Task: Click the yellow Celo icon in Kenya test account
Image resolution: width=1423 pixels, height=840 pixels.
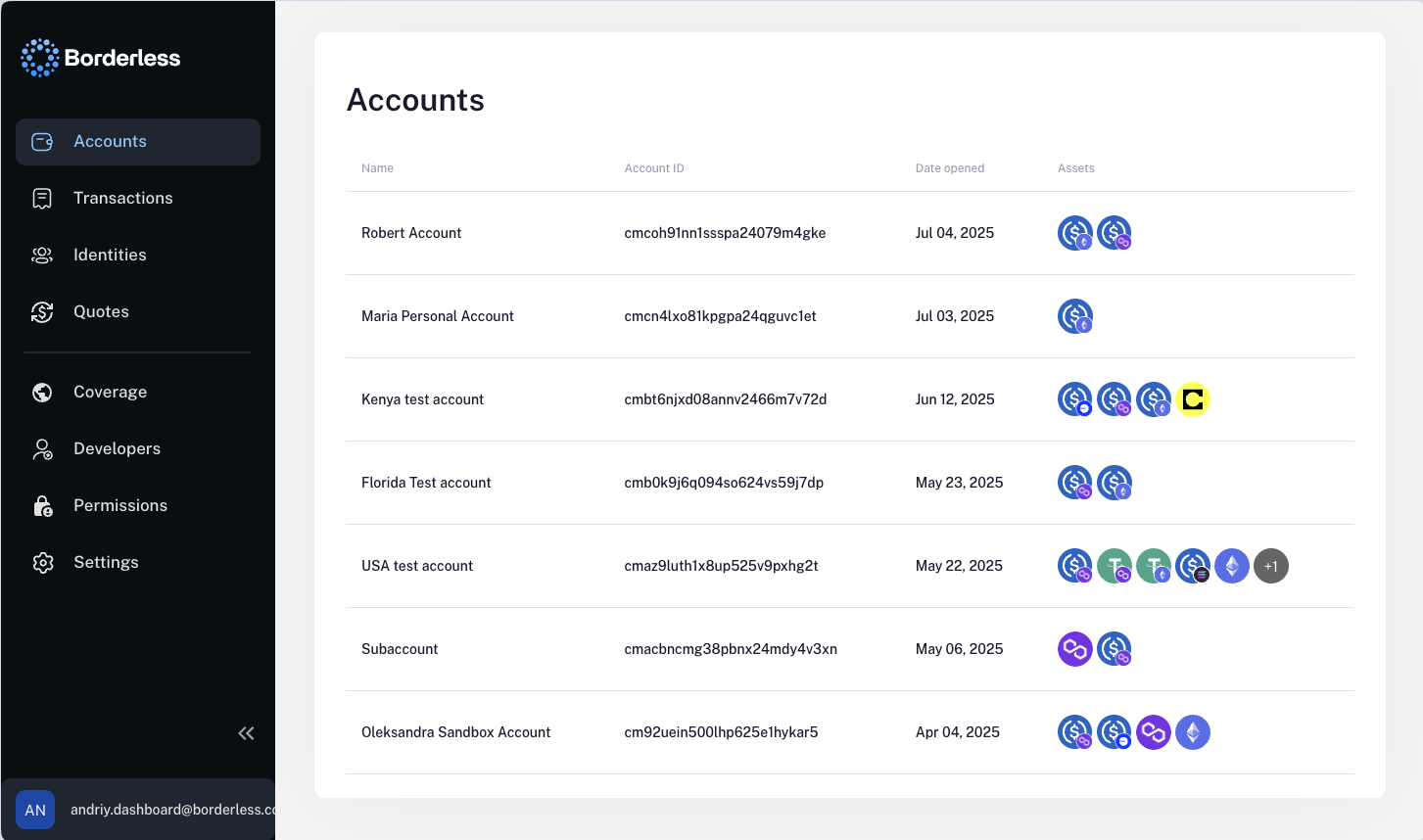Action: (1192, 399)
